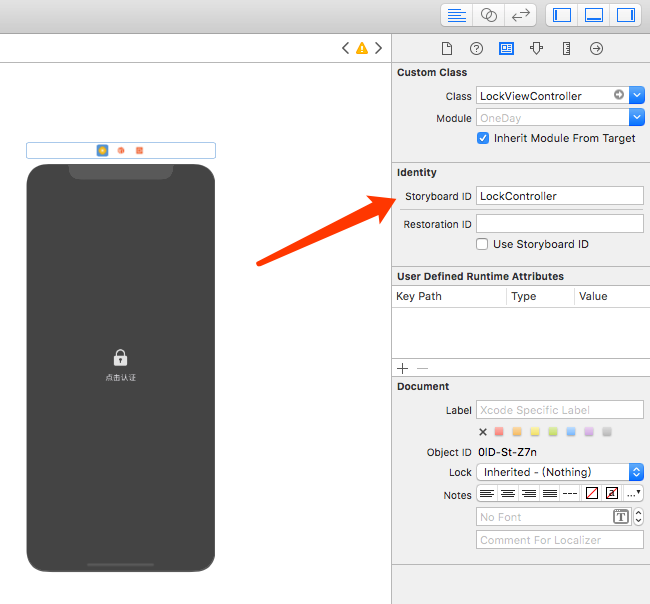Expand the Module dropdown list
Image resolution: width=650 pixels, height=604 pixels.
[x=637, y=117]
